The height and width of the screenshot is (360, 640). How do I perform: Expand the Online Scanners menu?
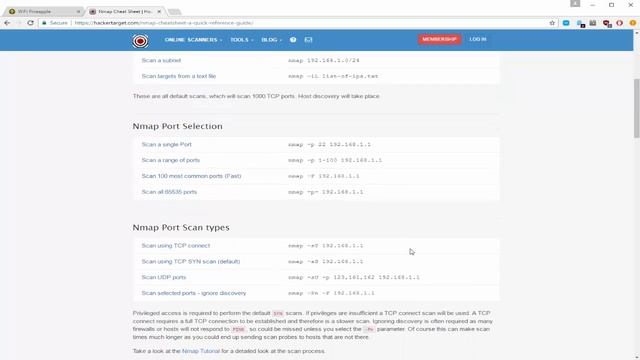pyautogui.click(x=193, y=40)
